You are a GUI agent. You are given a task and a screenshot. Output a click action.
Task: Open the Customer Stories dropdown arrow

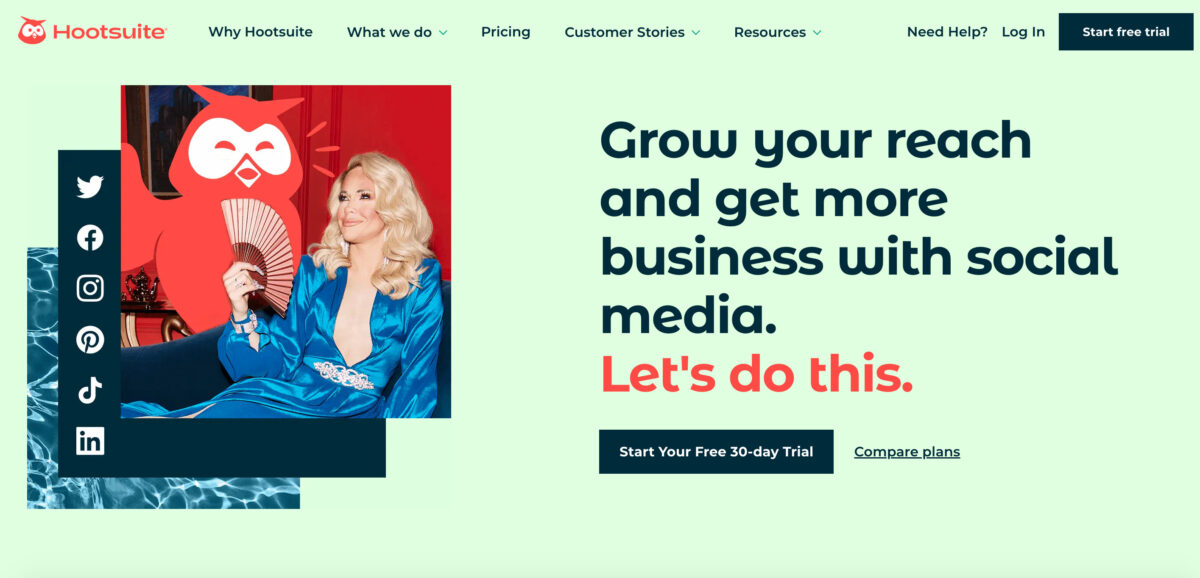click(x=695, y=33)
